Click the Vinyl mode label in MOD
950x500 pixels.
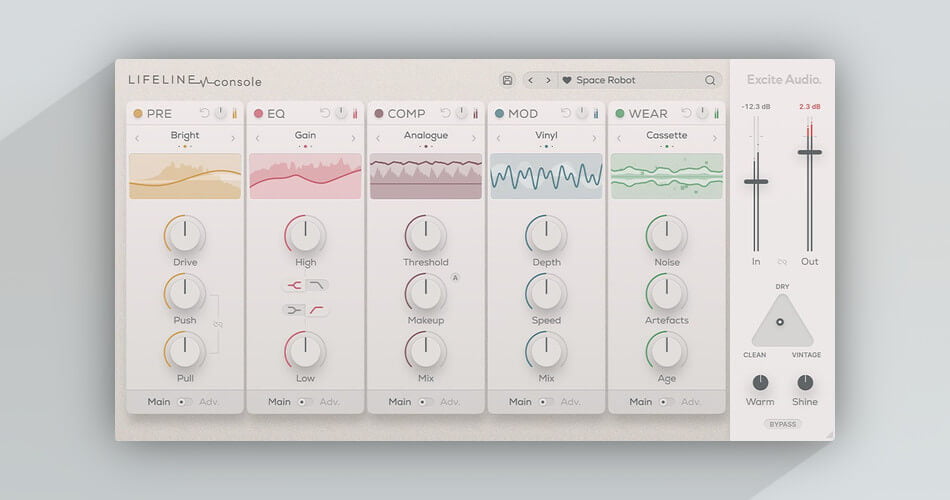coord(546,135)
